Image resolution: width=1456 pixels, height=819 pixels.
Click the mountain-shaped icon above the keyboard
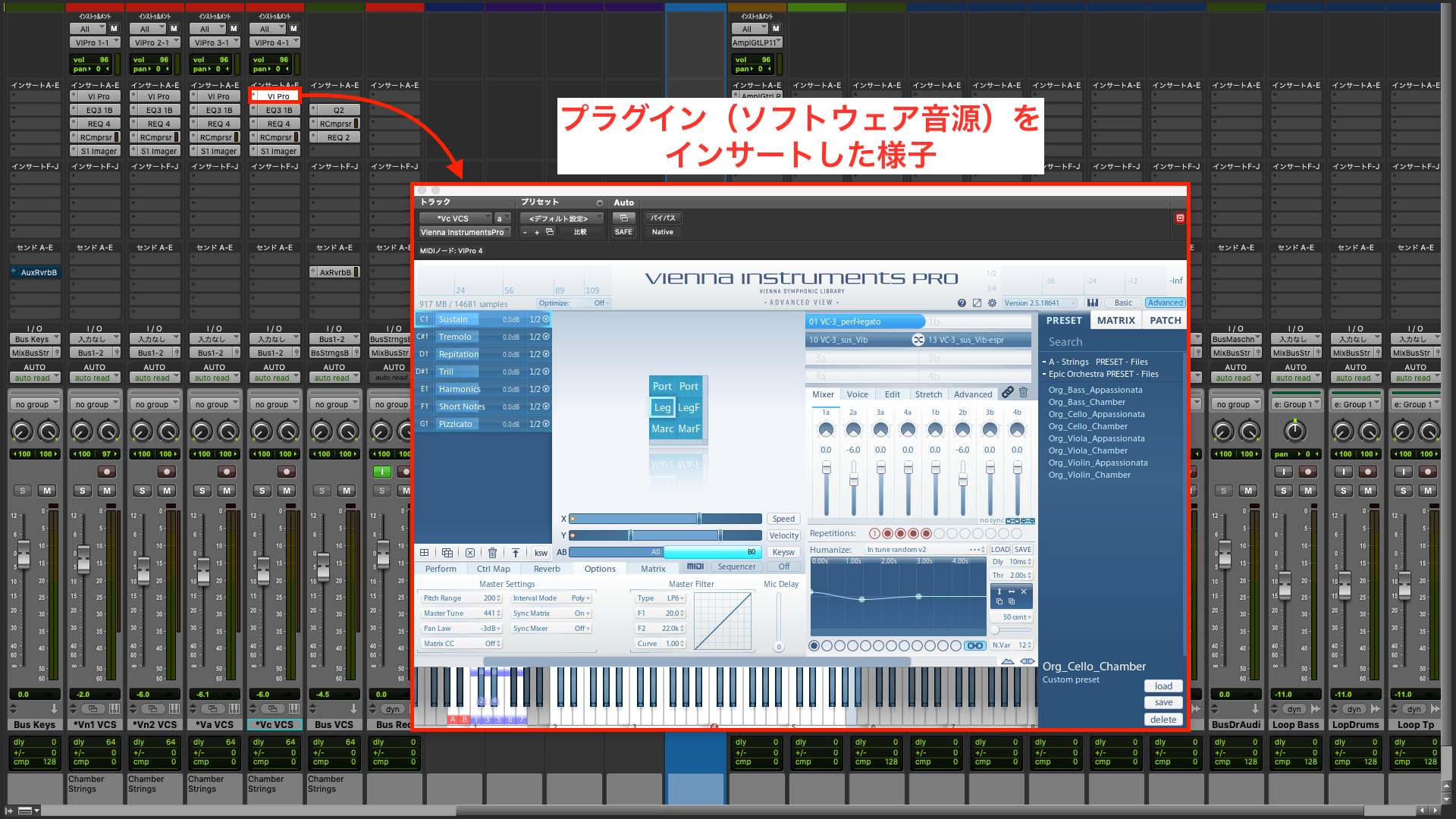click(x=1008, y=661)
